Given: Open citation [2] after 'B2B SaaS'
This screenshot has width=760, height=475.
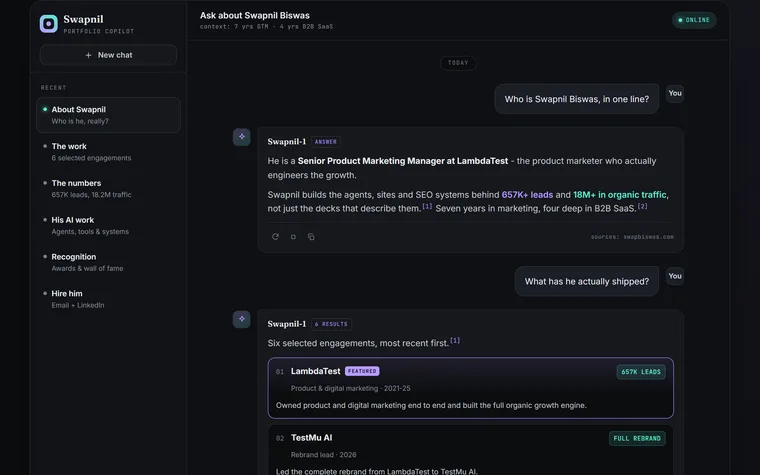Looking at the screenshot, I should pos(642,206).
